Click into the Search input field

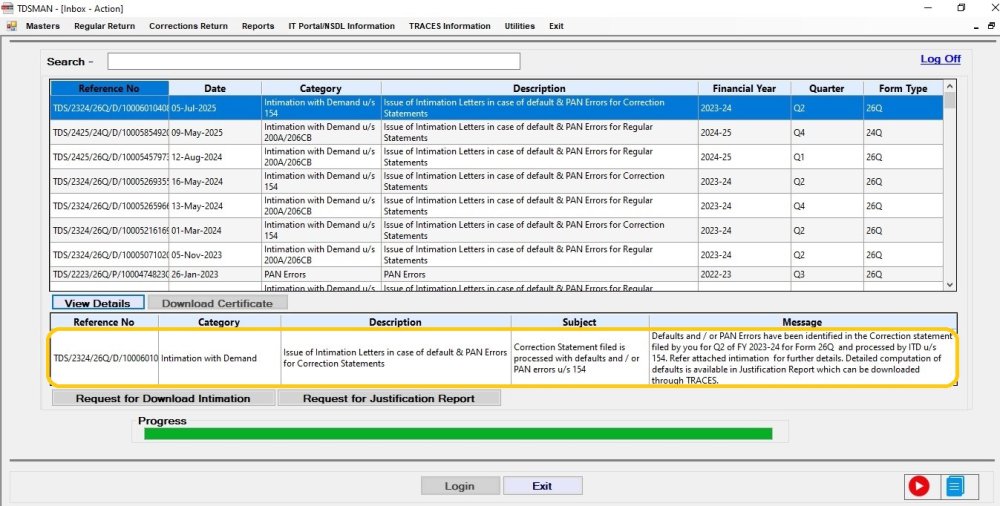[314, 61]
